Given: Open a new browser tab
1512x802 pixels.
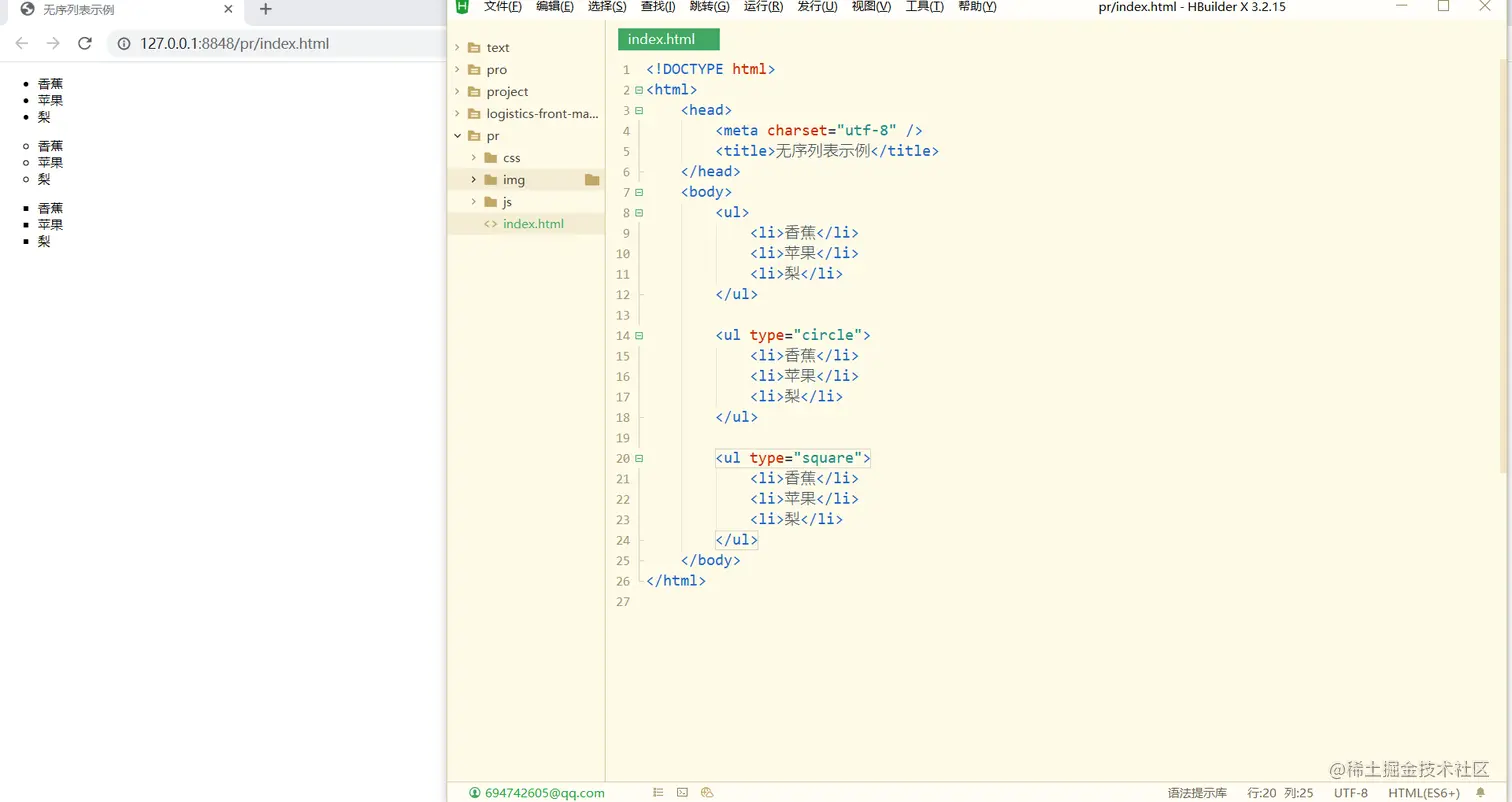Looking at the screenshot, I should click(265, 9).
